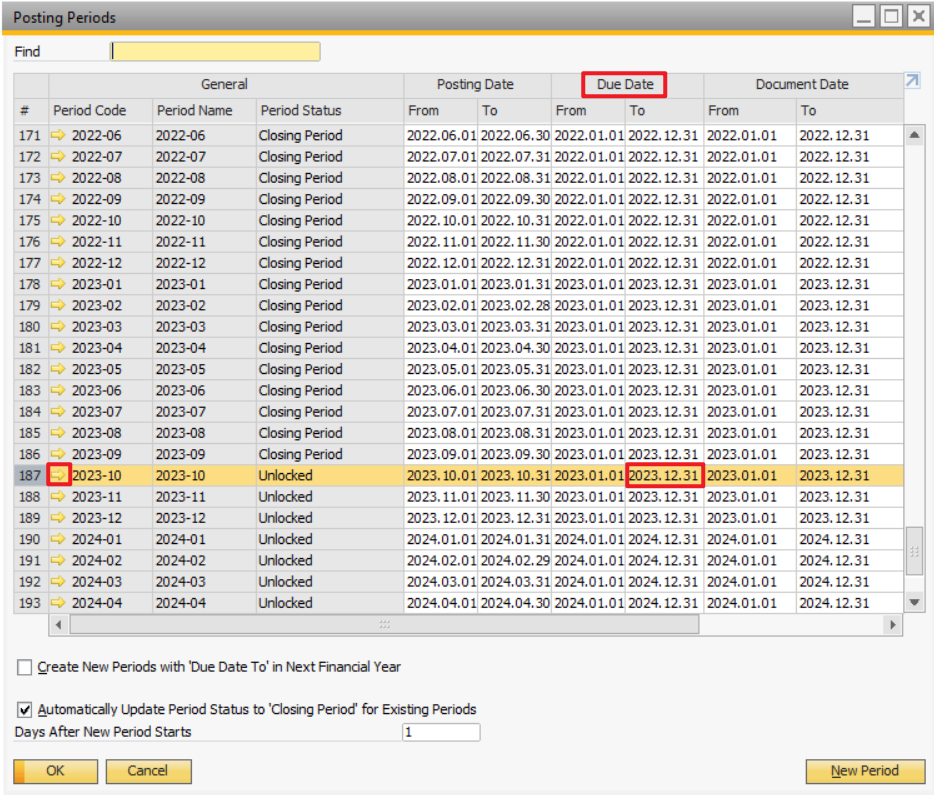Open link arrow for period 2023-04
This screenshot has width=934, height=795.
(58, 348)
